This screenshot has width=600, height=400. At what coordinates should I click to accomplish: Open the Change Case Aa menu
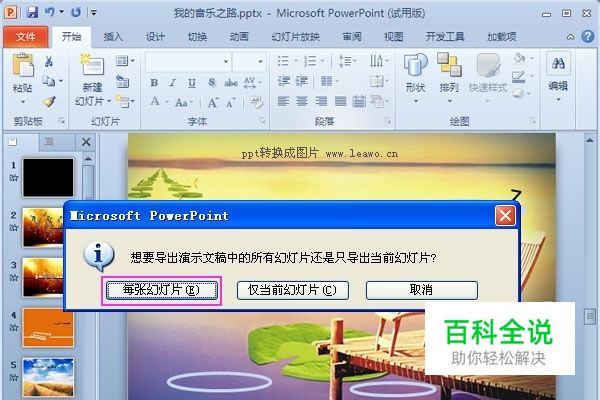click(x=184, y=102)
